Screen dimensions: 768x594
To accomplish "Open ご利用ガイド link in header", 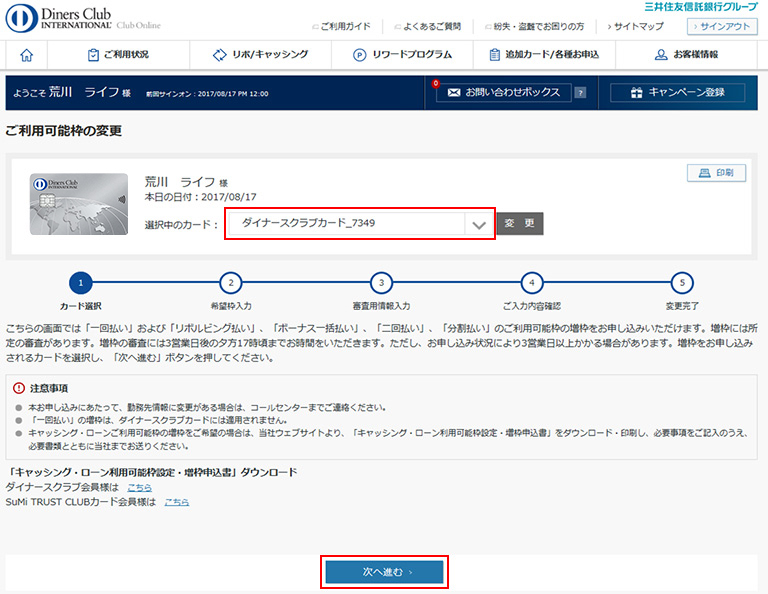I will (x=342, y=28).
